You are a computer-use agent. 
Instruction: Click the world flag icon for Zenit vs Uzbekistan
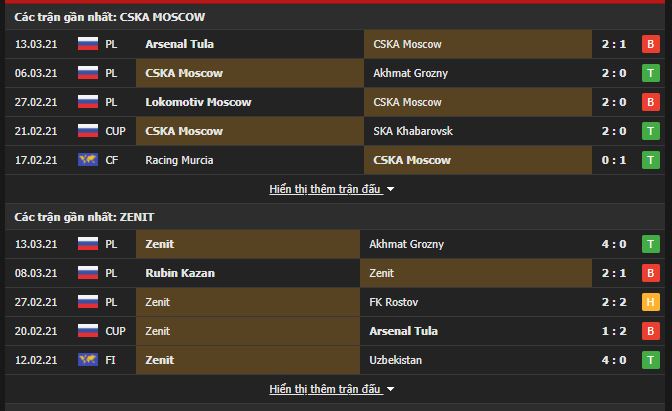click(88, 360)
